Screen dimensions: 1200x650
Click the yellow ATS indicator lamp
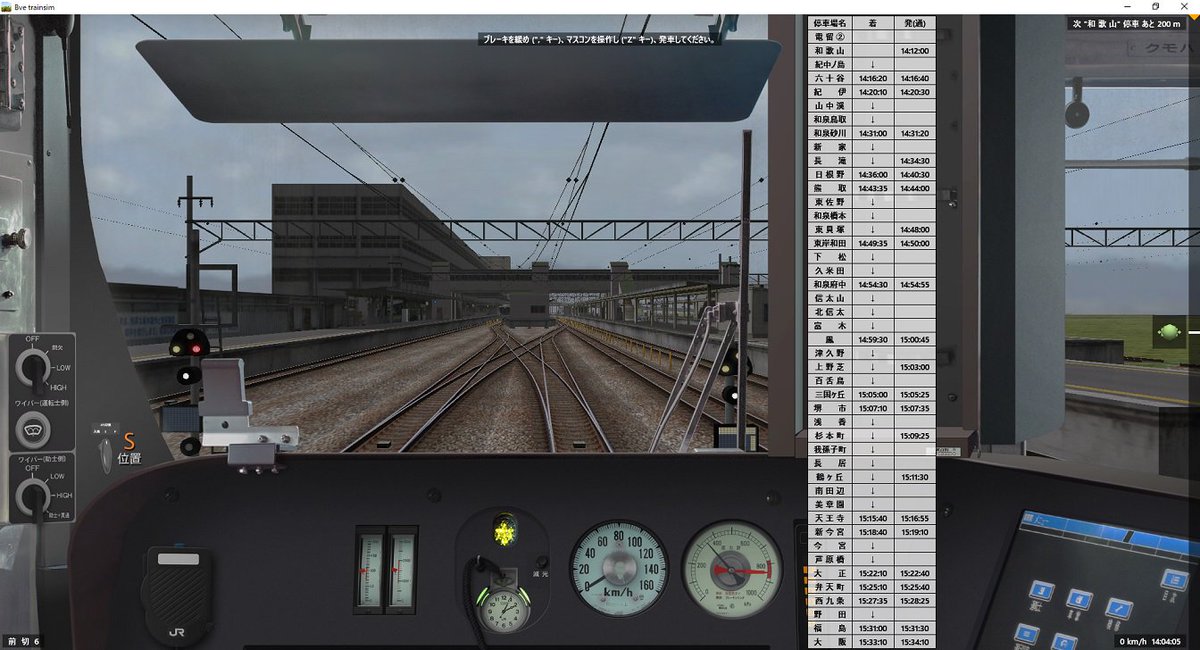[x=505, y=530]
